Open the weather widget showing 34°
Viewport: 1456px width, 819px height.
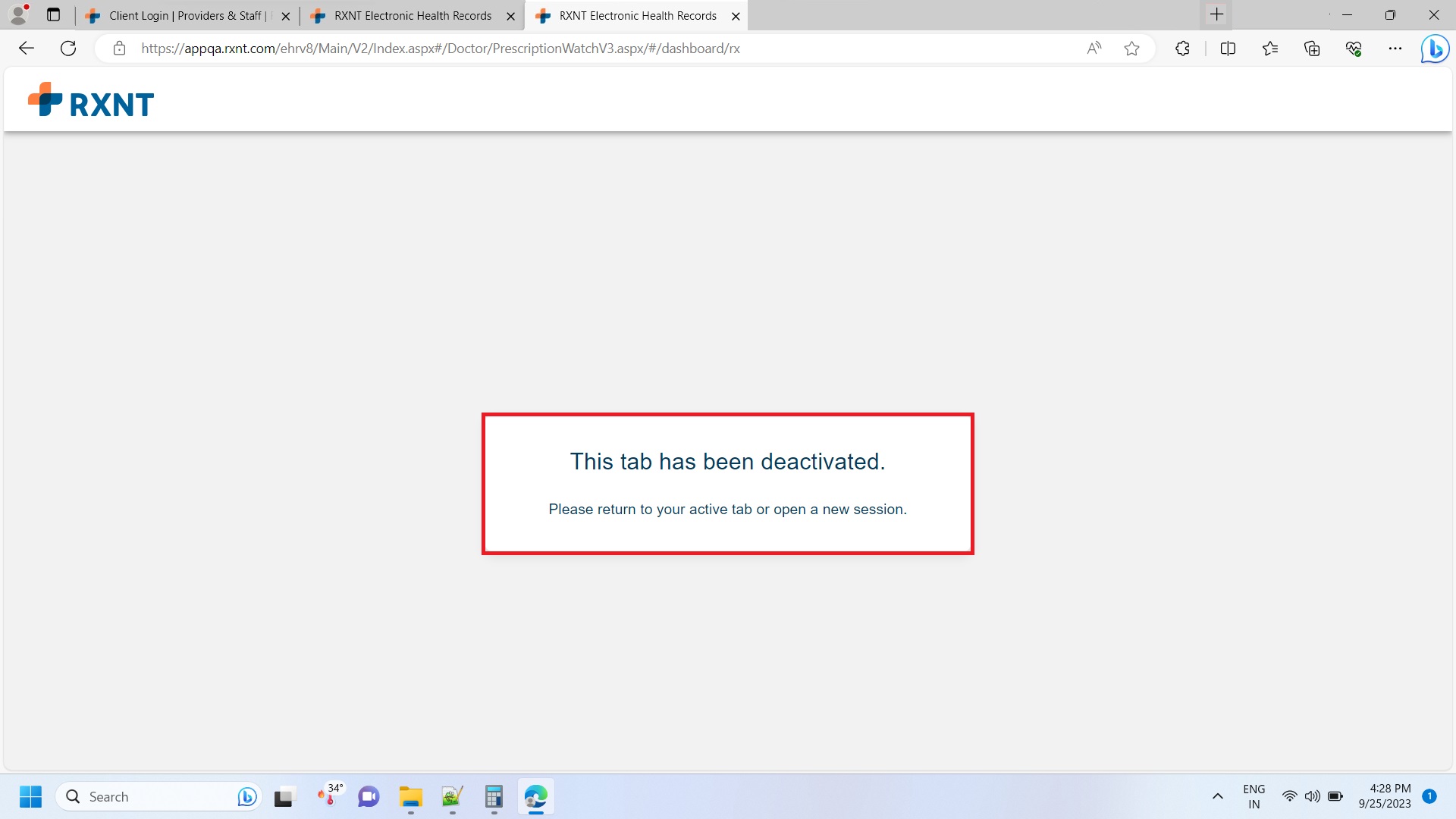(x=328, y=795)
